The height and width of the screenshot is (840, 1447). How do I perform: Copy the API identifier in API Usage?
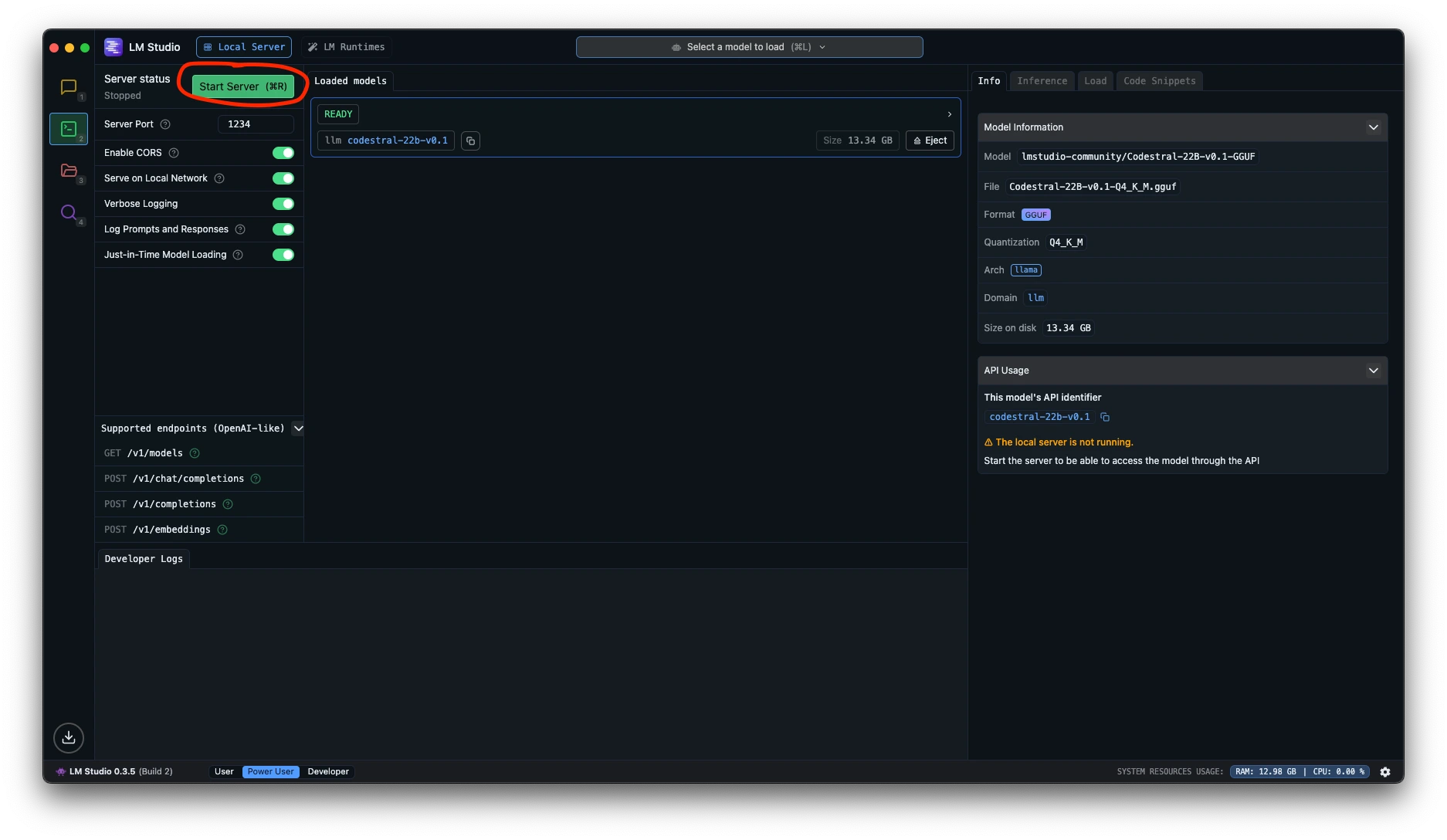point(1105,417)
